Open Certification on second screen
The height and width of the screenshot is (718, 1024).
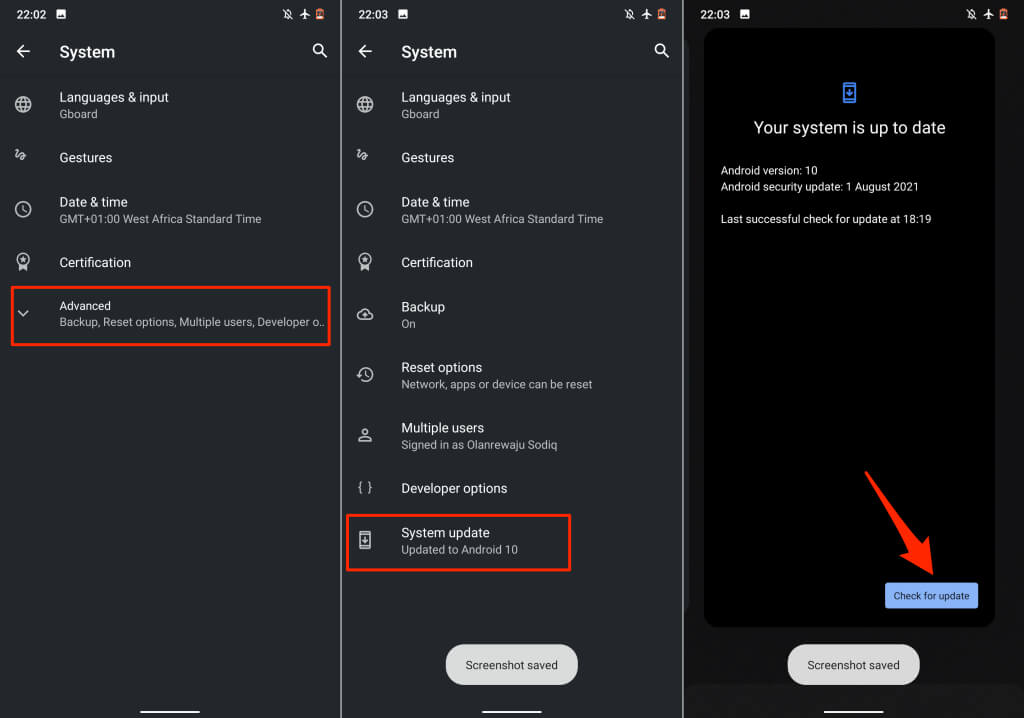click(512, 262)
